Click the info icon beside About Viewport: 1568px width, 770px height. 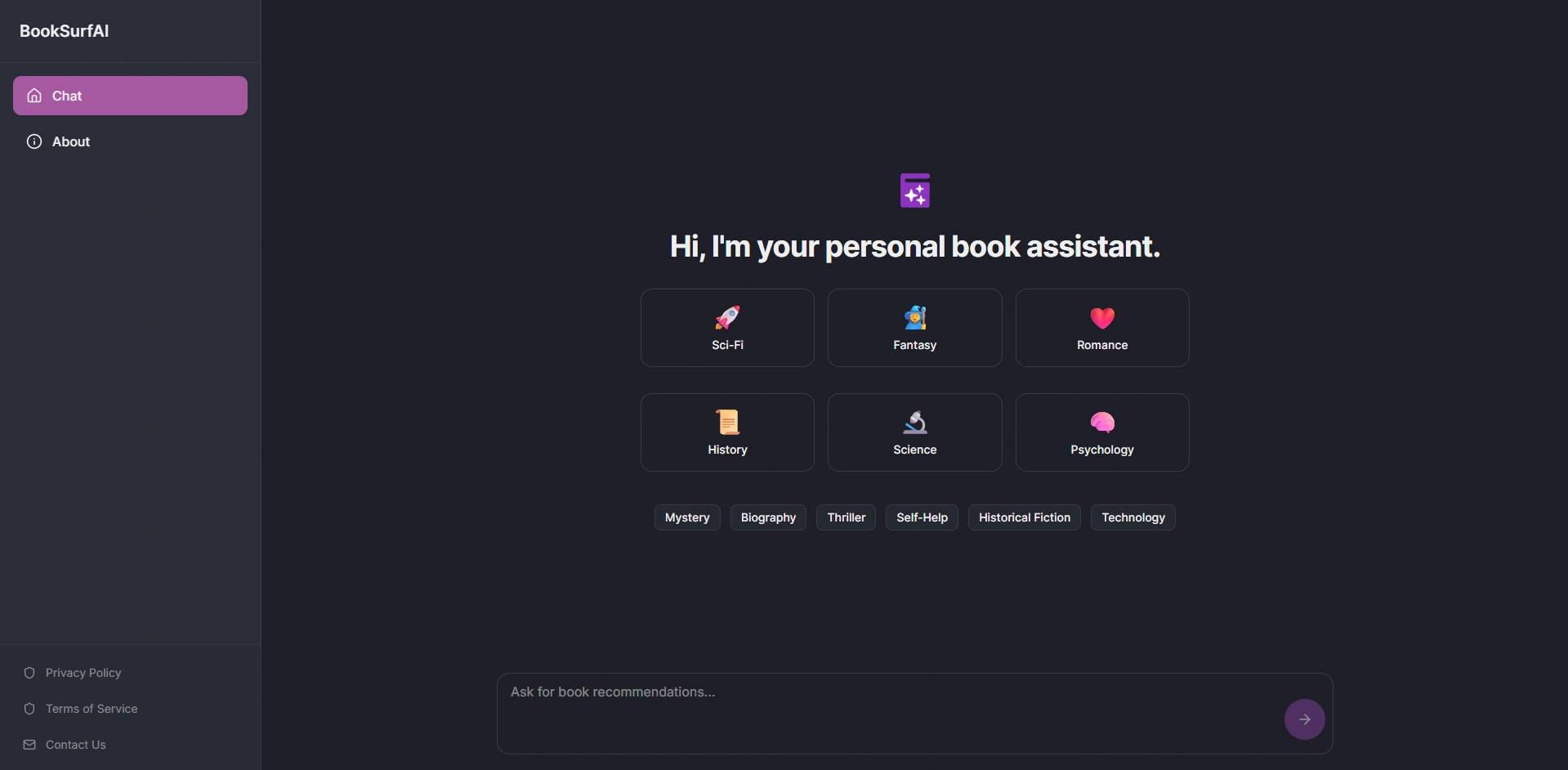(34, 141)
